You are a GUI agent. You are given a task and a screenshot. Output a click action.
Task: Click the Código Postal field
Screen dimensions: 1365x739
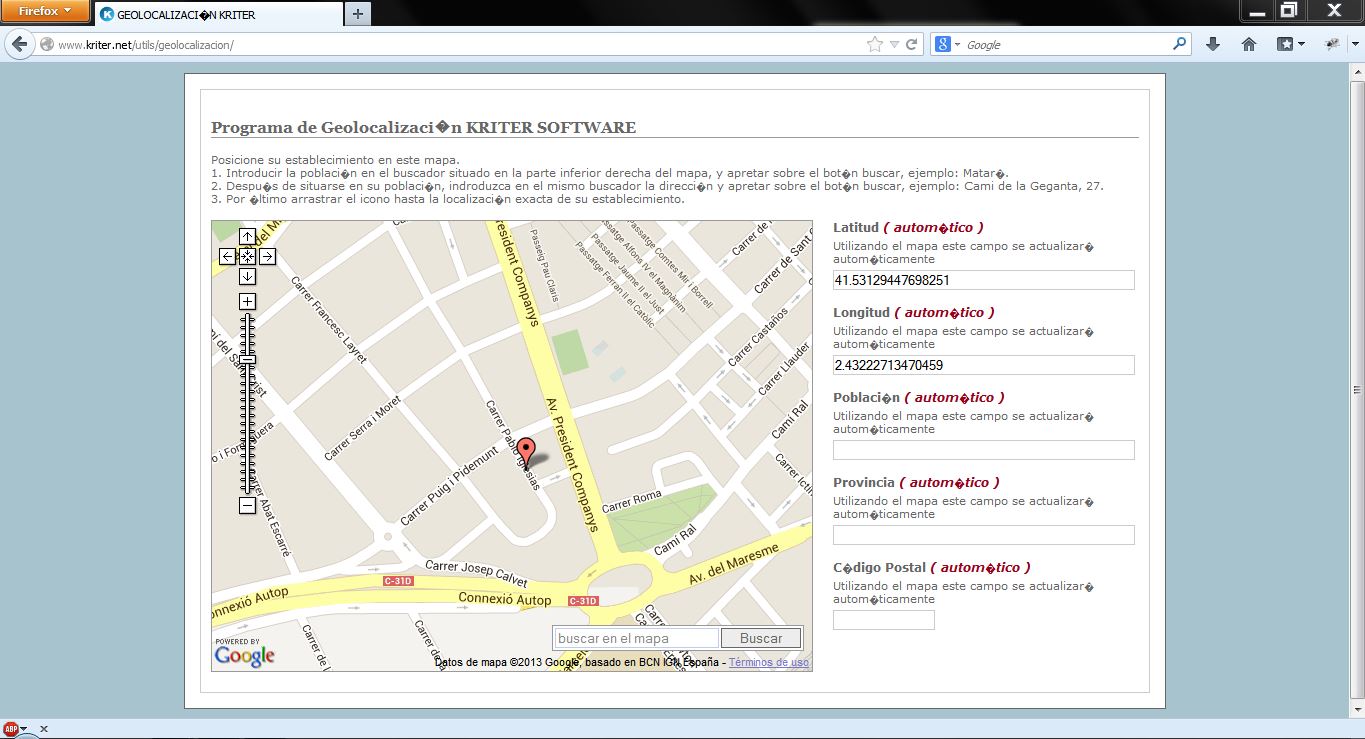[884, 620]
